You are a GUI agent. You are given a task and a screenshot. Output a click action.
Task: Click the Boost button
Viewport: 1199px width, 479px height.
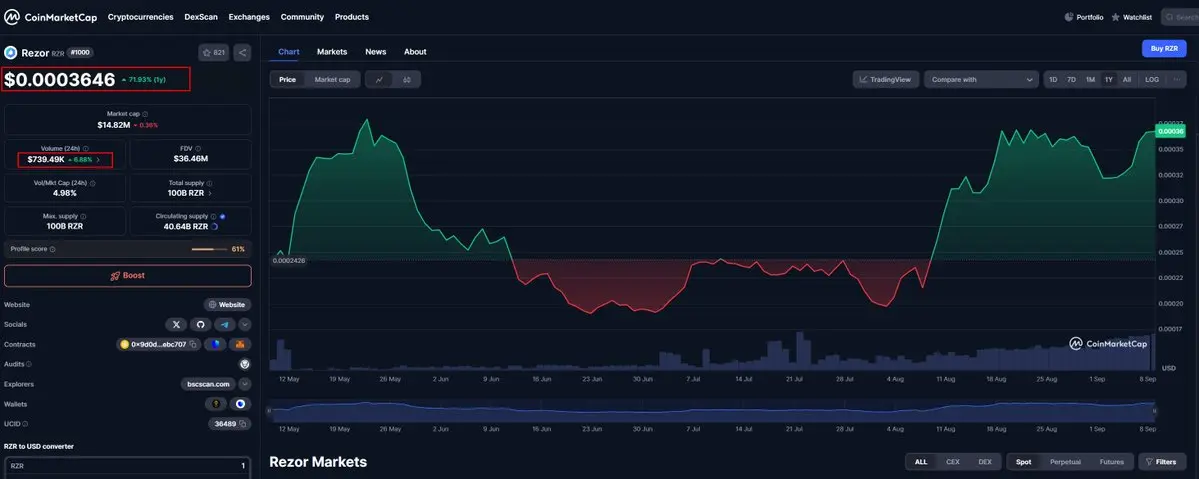point(128,275)
